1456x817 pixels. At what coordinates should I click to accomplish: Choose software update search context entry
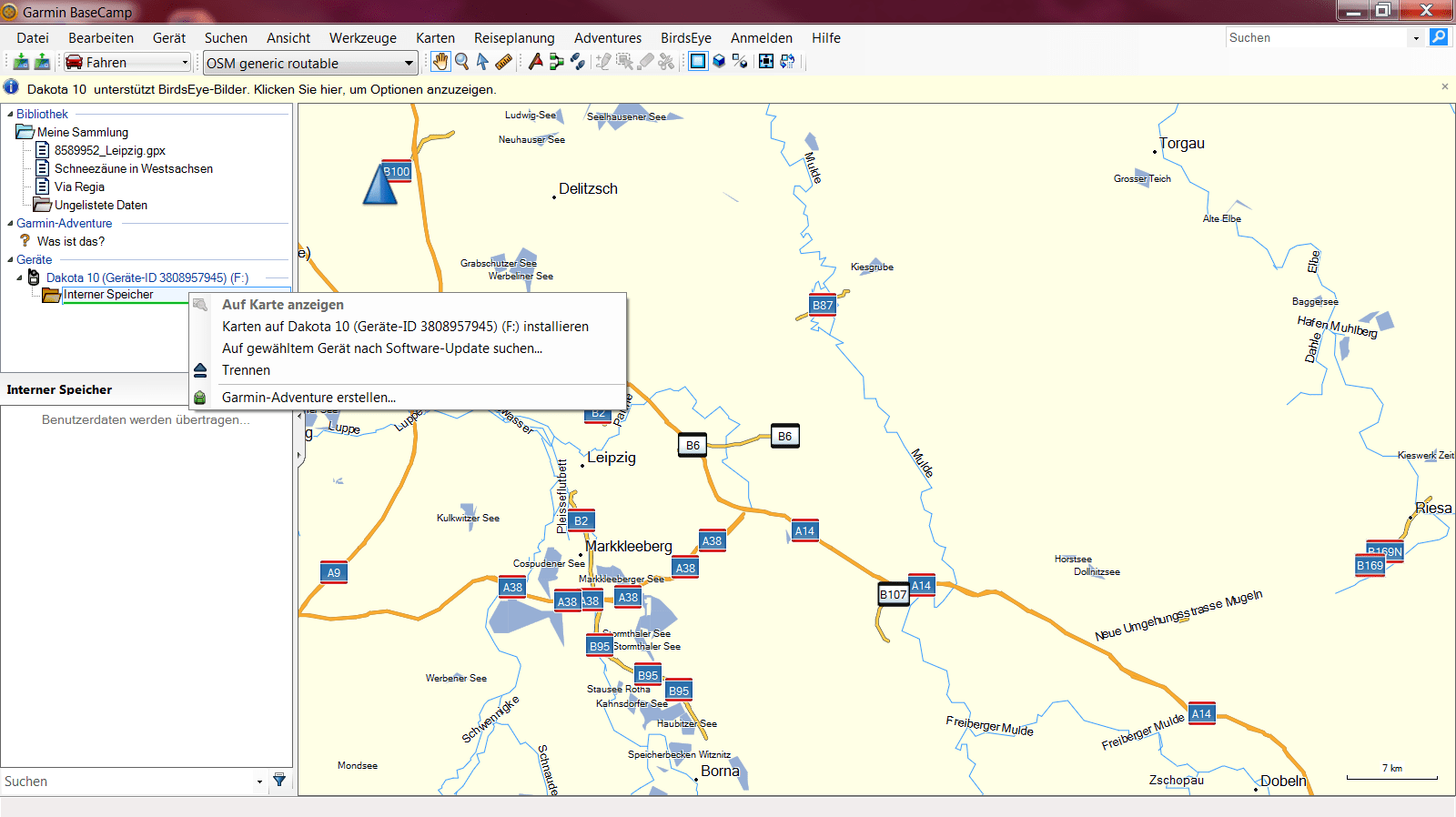click(408, 348)
